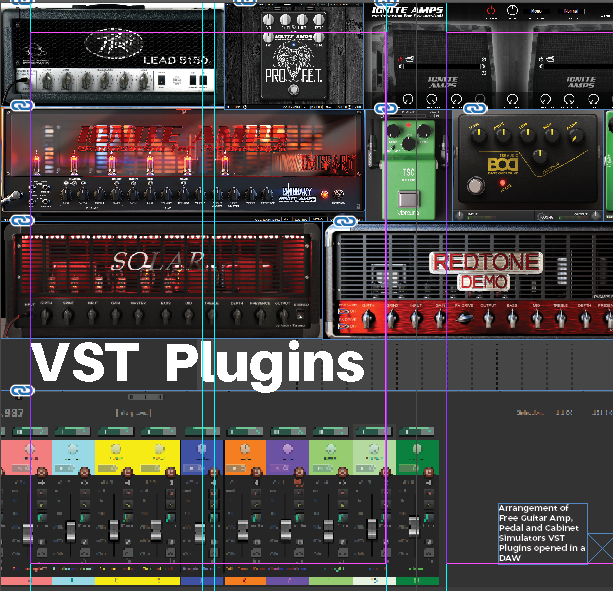Select the empty X placeholder frame beside the caption
The image size is (613, 591).
point(600,548)
